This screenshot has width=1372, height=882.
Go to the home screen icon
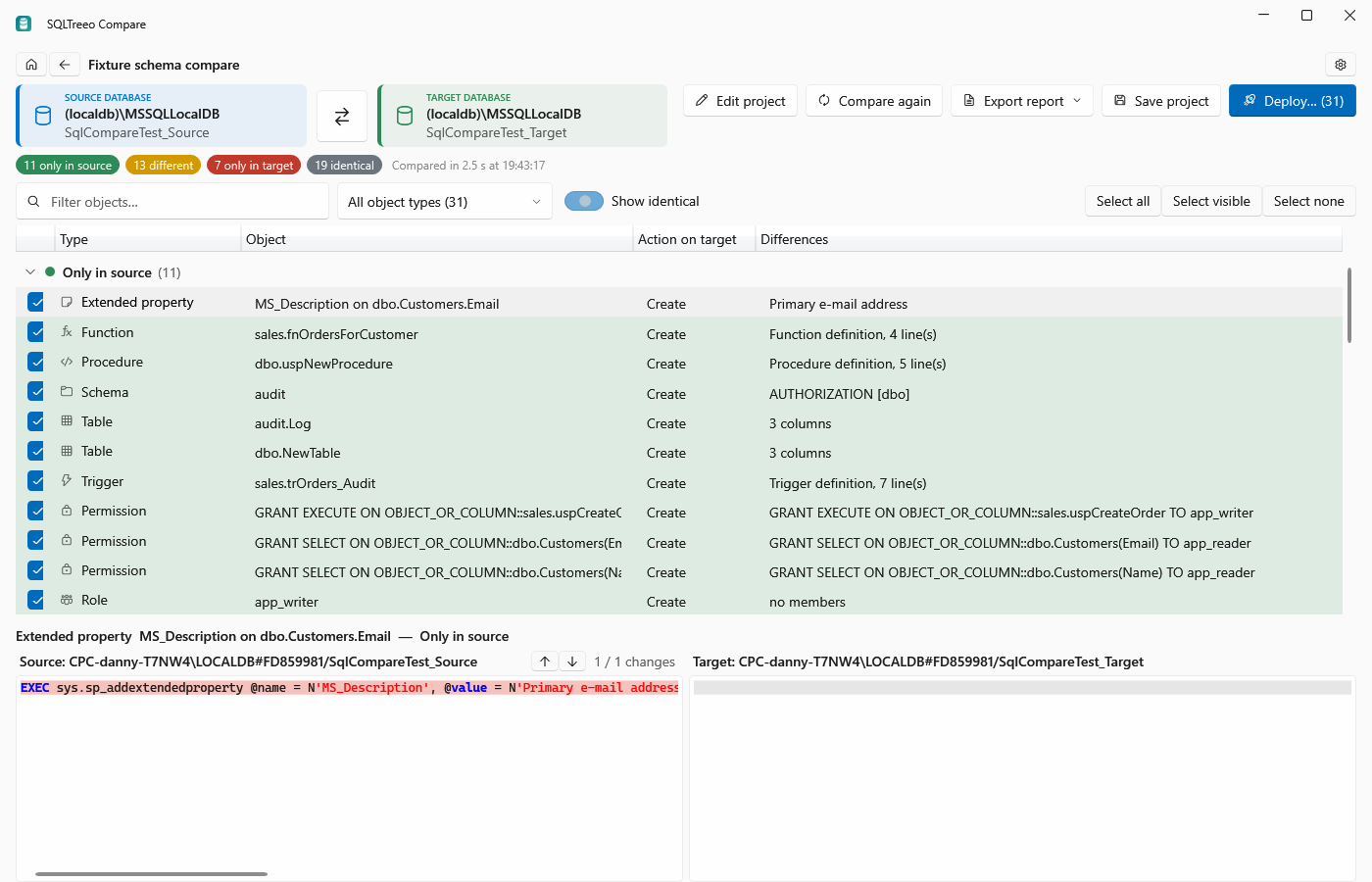31,65
